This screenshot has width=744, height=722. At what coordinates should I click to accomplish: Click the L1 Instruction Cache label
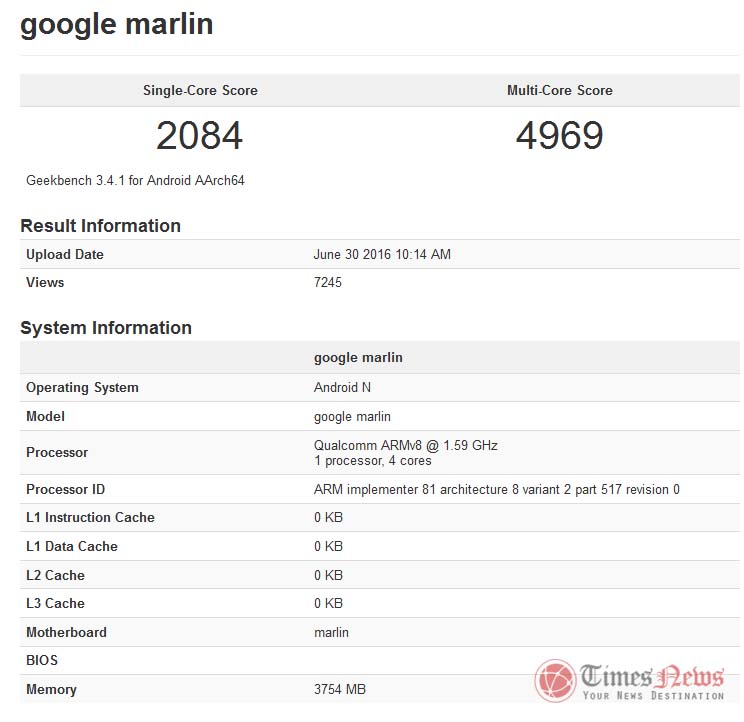coord(90,517)
